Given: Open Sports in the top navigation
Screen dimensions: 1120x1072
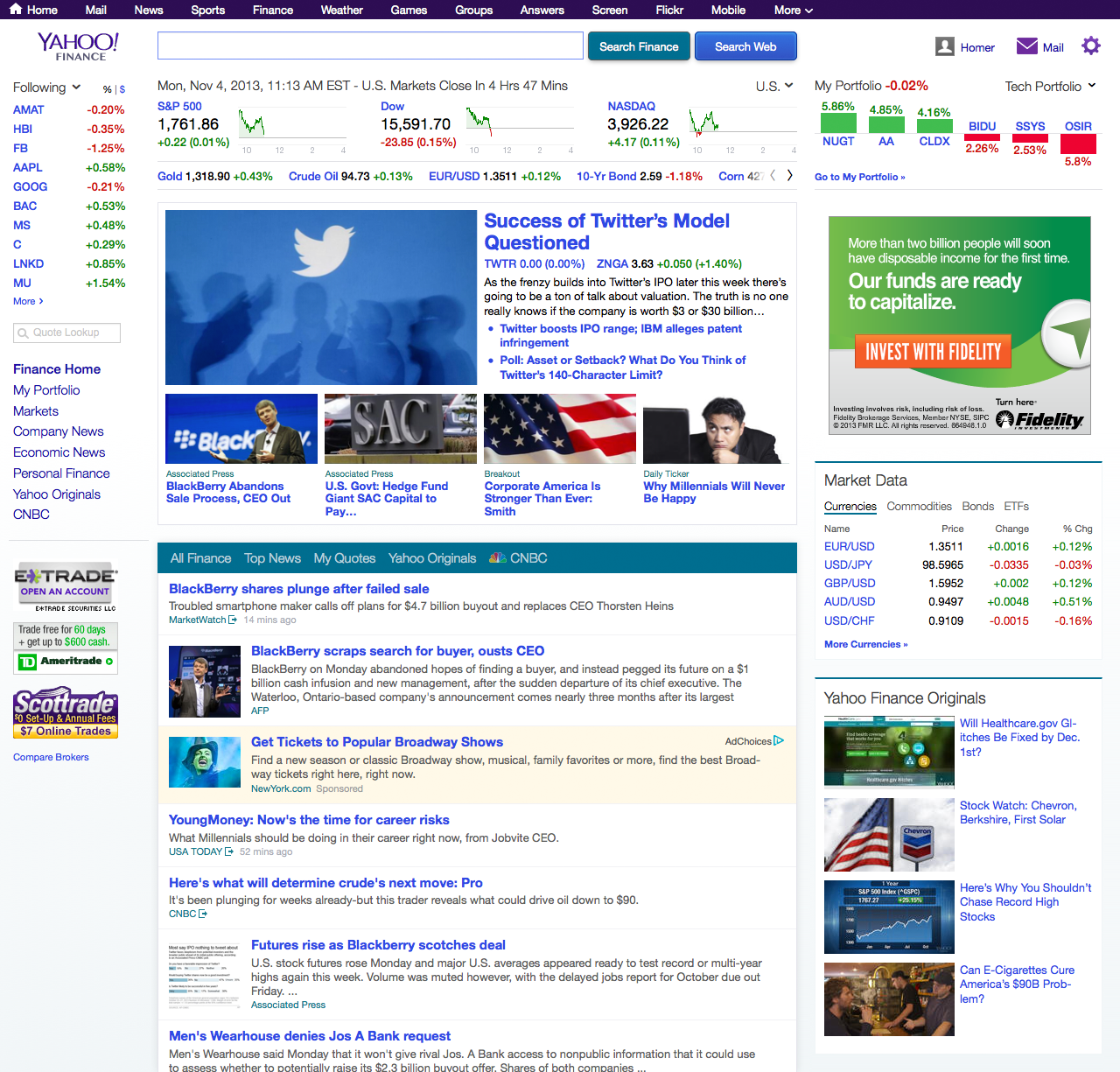Looking at the screenshot, I should pyautogui.click(x=207, y=10).
